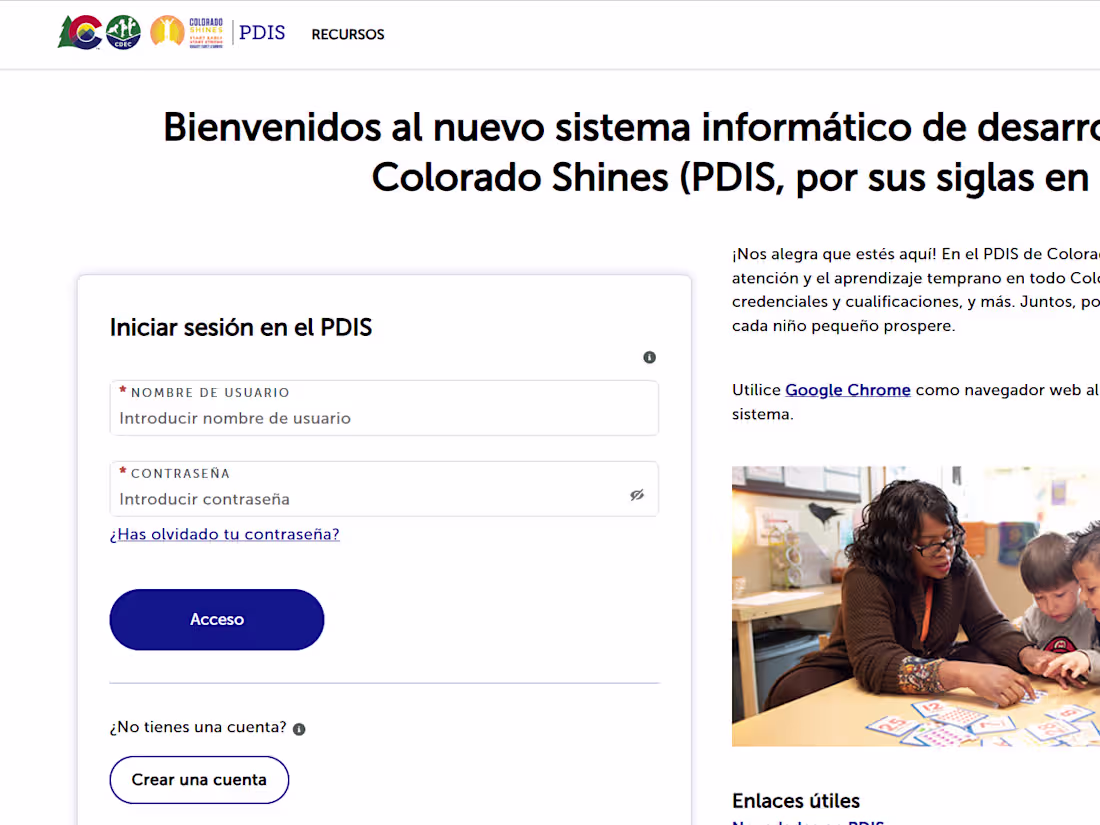
Task: Click the Iniciar sesión en el PDIS heading
Action: pyautogui.click(x=241, y=328)
